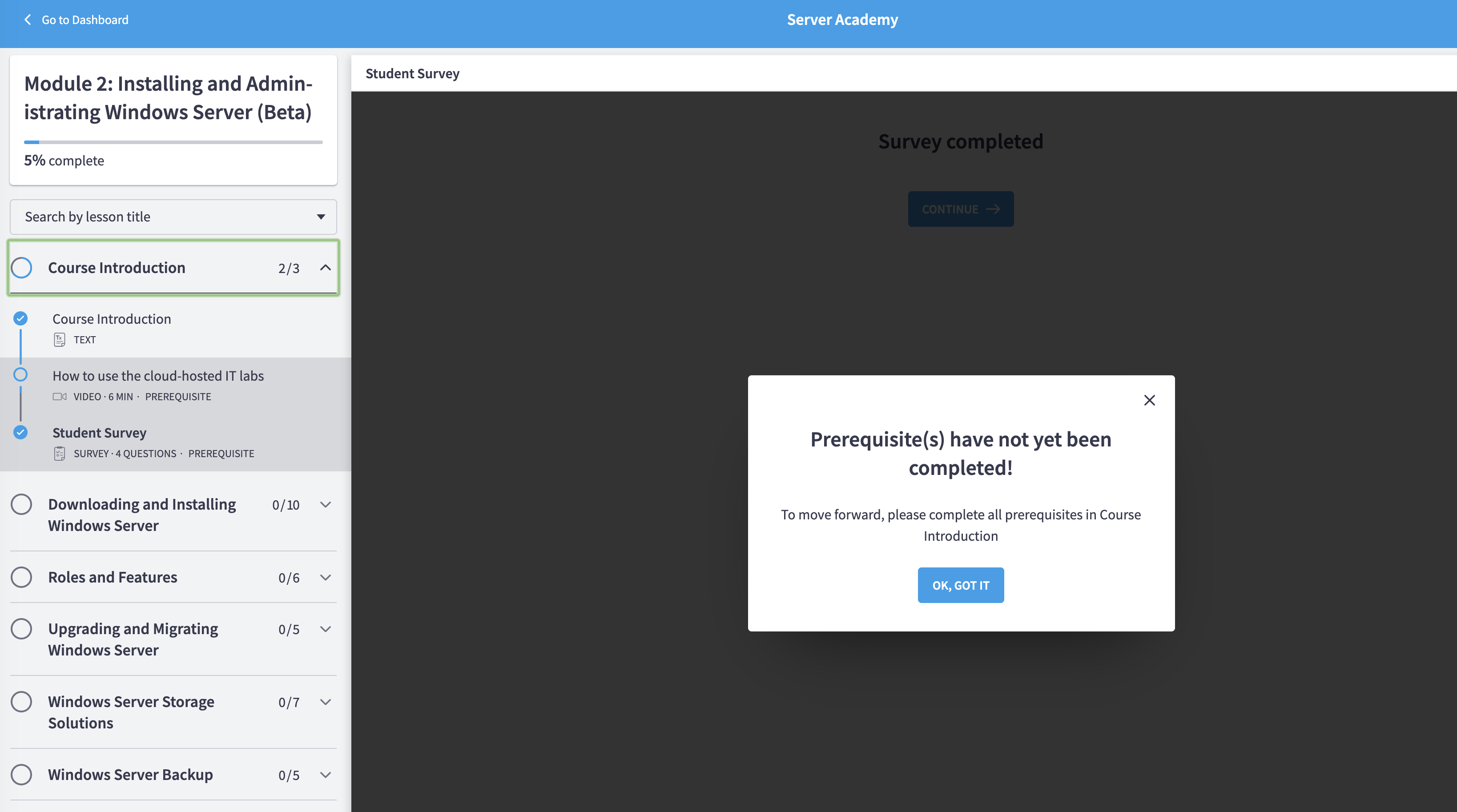Click the back arrow beside Go to Dashboard
The image size is (1457, 812).
coord(28,20)
